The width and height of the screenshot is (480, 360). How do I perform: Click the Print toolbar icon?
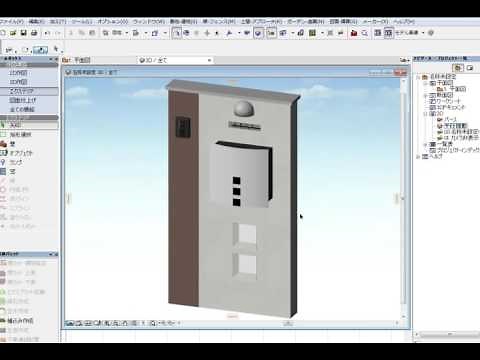(x=34, y=33)
